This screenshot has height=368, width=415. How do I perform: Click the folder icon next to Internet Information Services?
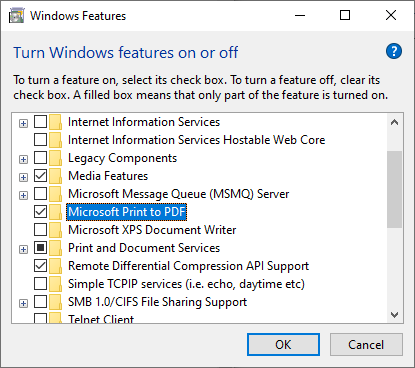[x=55, y=122]
